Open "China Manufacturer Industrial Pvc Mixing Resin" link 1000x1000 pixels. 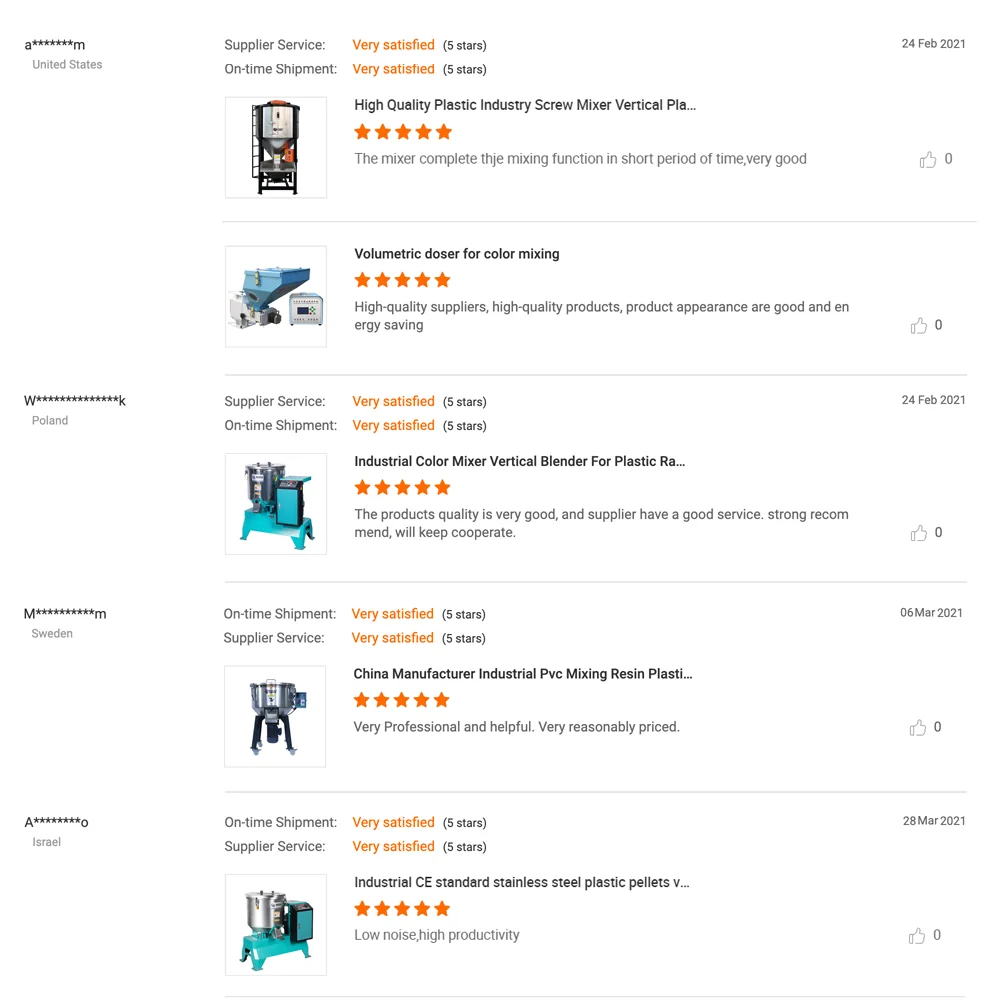523,674
